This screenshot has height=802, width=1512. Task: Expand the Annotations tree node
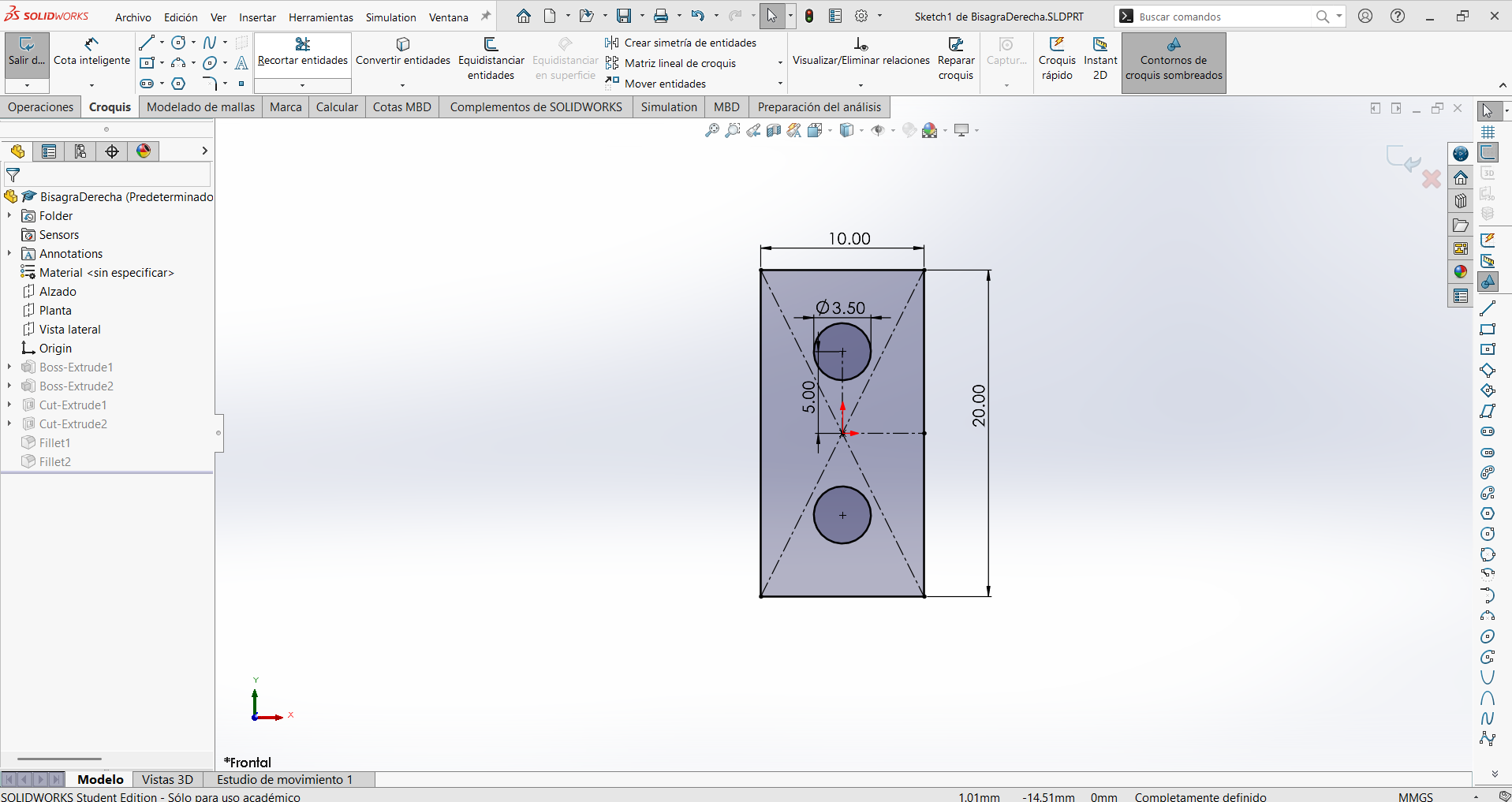9,253
